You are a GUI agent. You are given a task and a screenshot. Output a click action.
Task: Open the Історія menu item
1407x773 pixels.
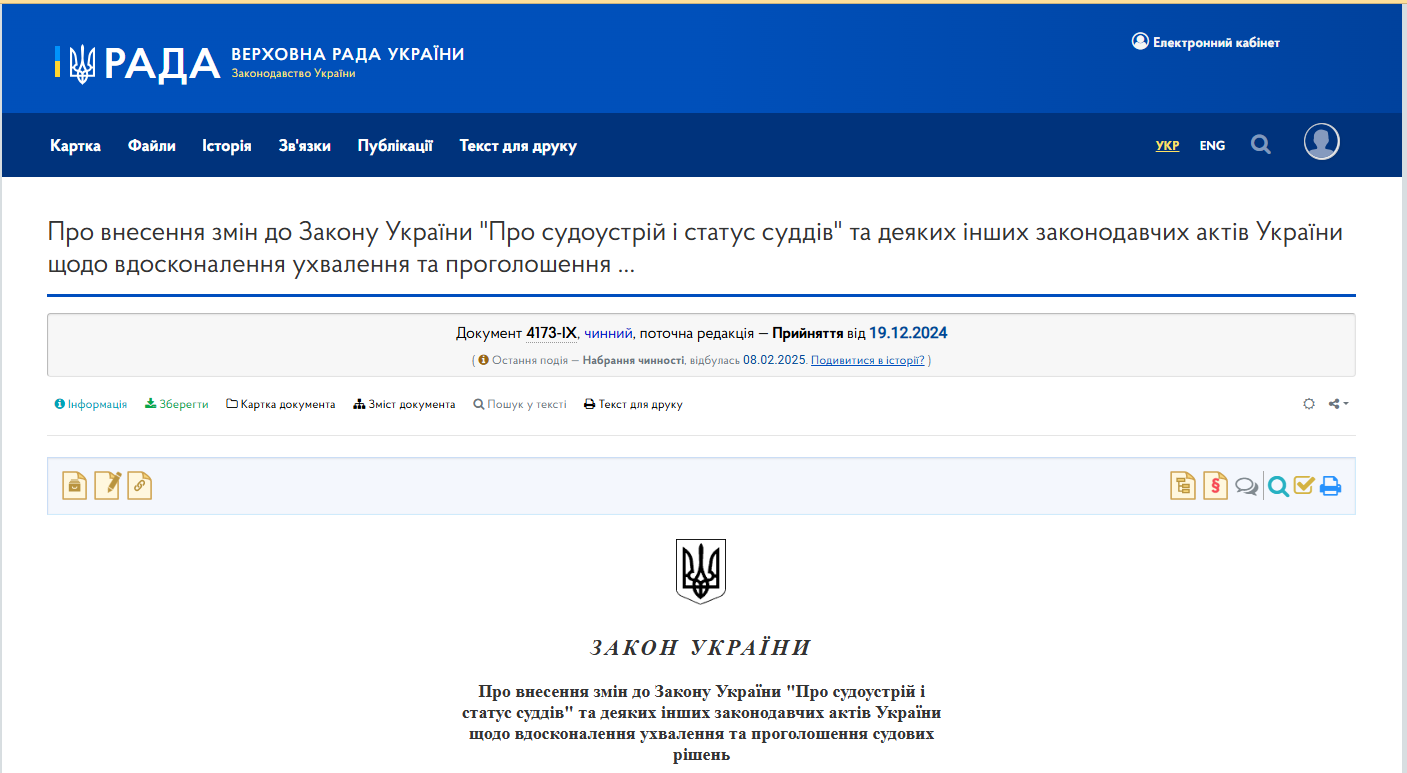tap(227, 145)
